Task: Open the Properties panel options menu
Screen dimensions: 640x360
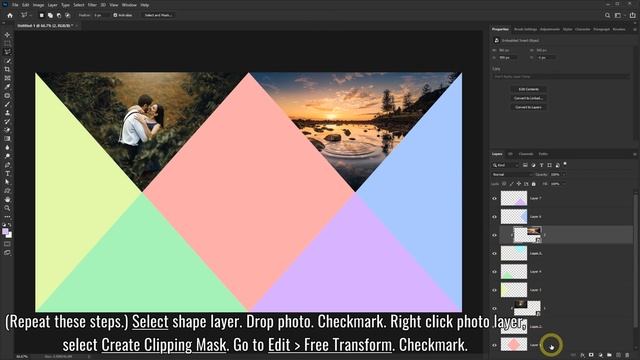Action: coord(635,29)
